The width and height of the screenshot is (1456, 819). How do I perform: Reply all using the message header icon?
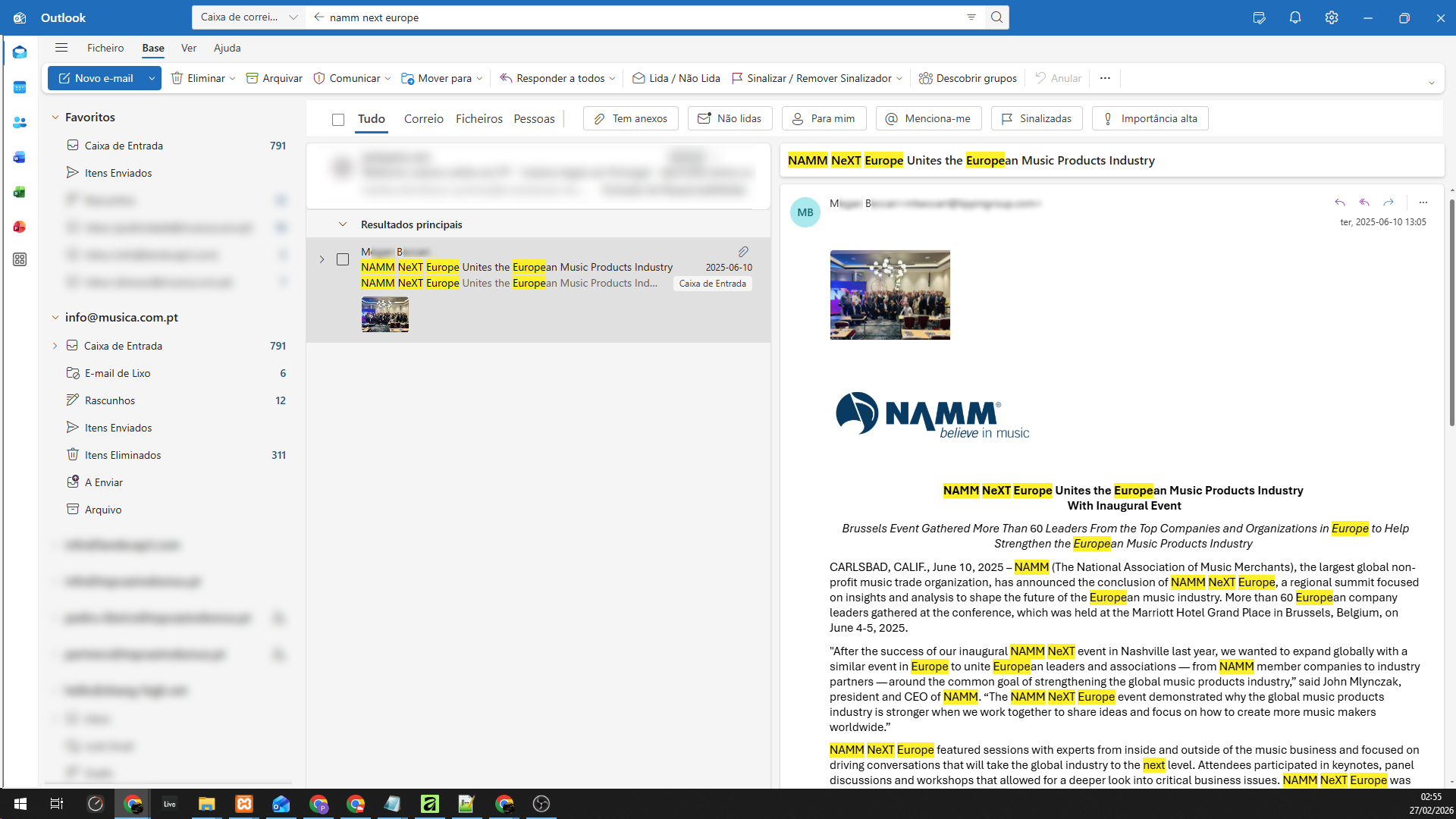click(x=1364, y=202)
